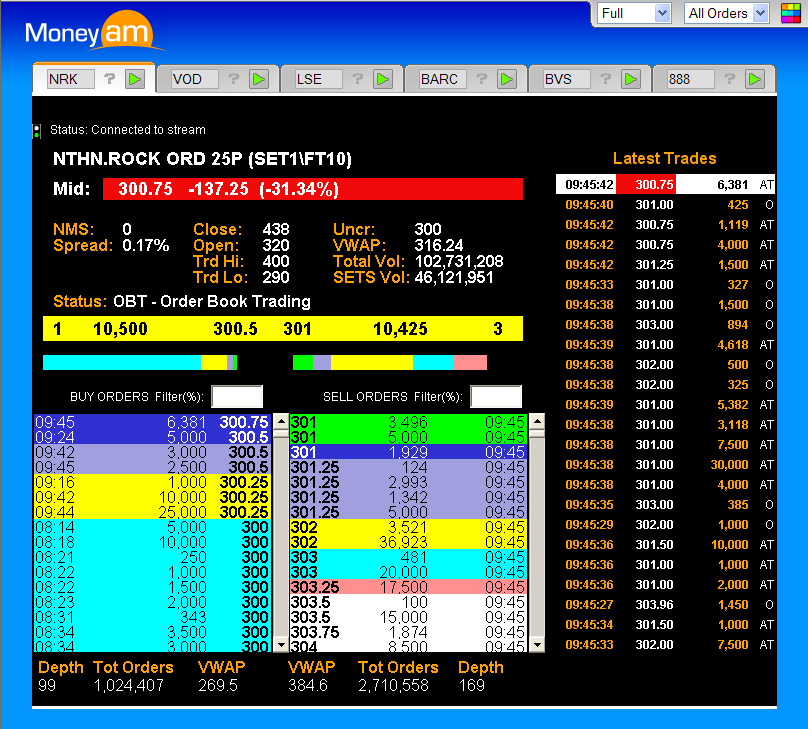The image size is (808, 729).
Task: Open the Full view dropdown
Action: point(634,13)
